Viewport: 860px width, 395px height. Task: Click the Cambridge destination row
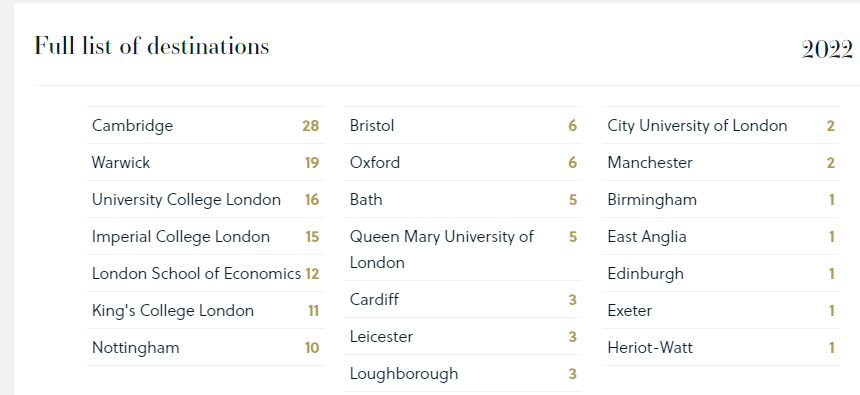(x=206, y=126)
